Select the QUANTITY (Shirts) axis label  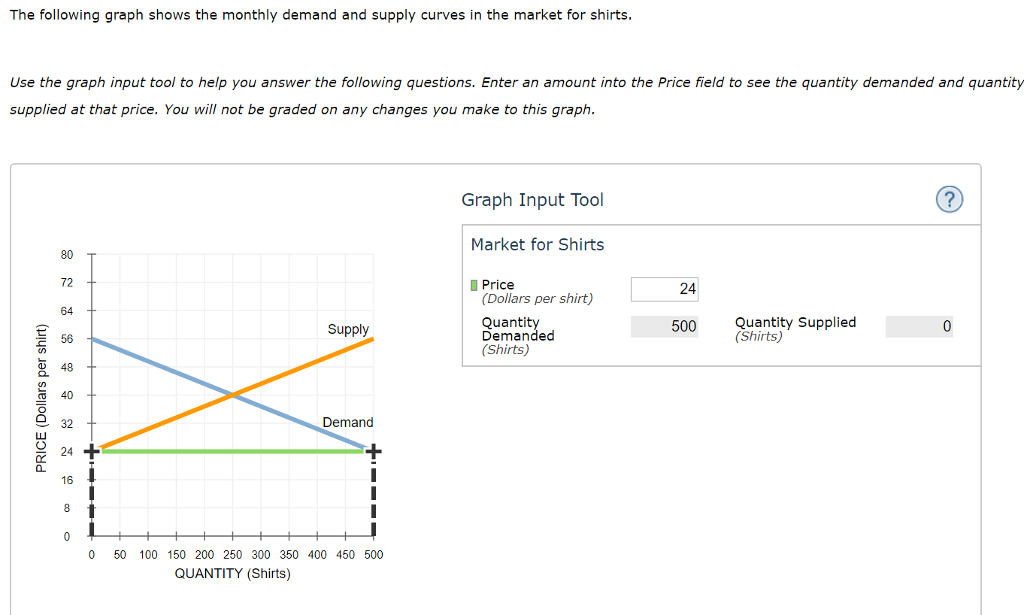[231, 573]
